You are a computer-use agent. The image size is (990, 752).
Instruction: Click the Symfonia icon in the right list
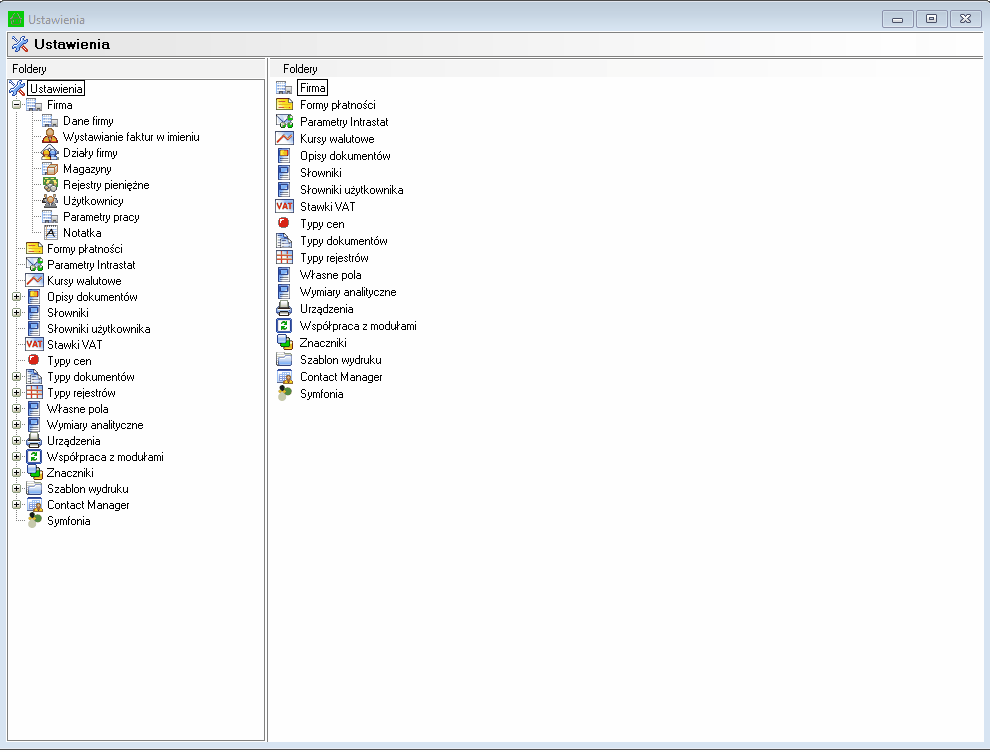[284, 394]
